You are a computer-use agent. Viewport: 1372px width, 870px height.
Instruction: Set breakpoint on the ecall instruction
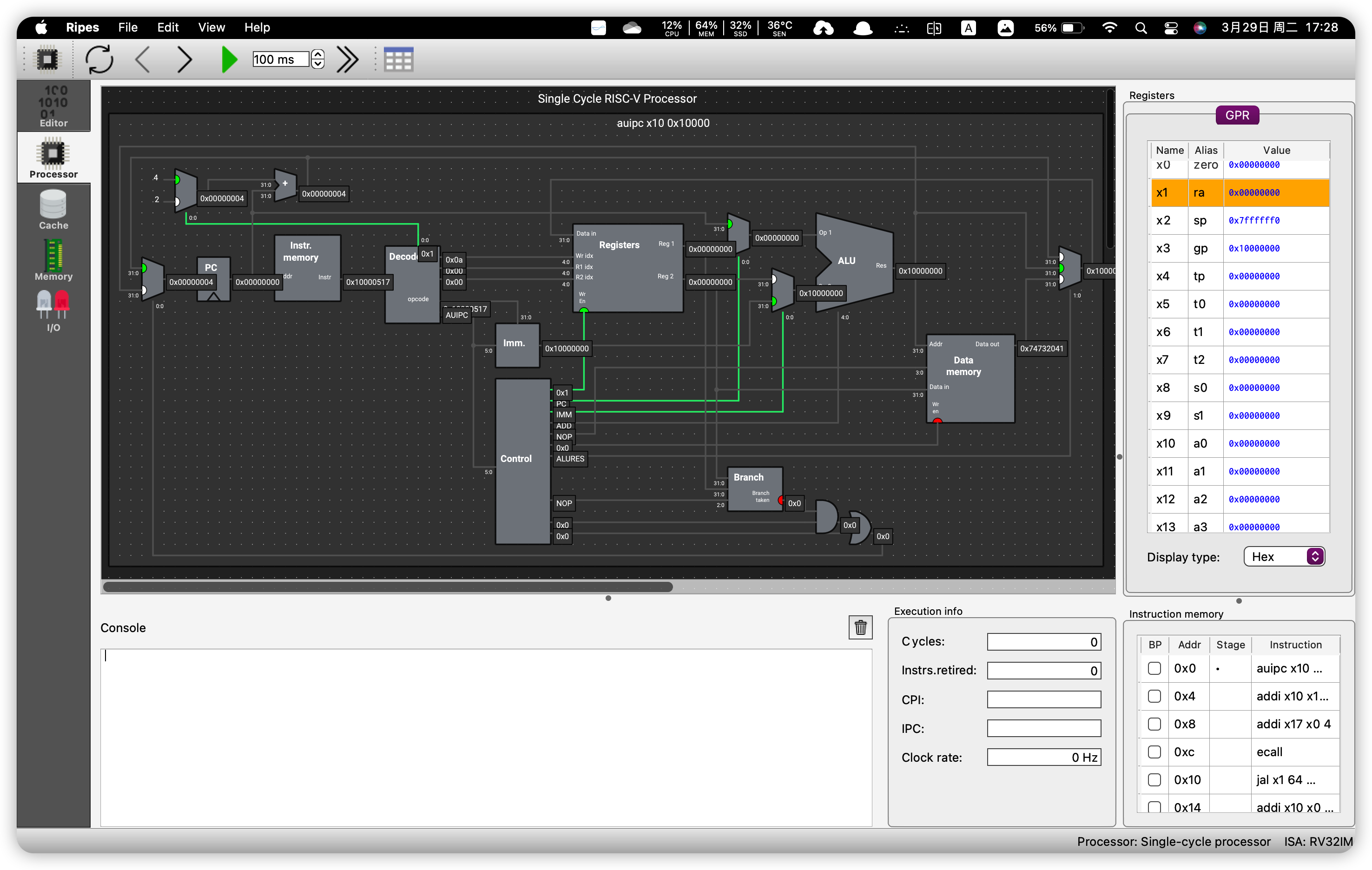tap(1154, 752)
